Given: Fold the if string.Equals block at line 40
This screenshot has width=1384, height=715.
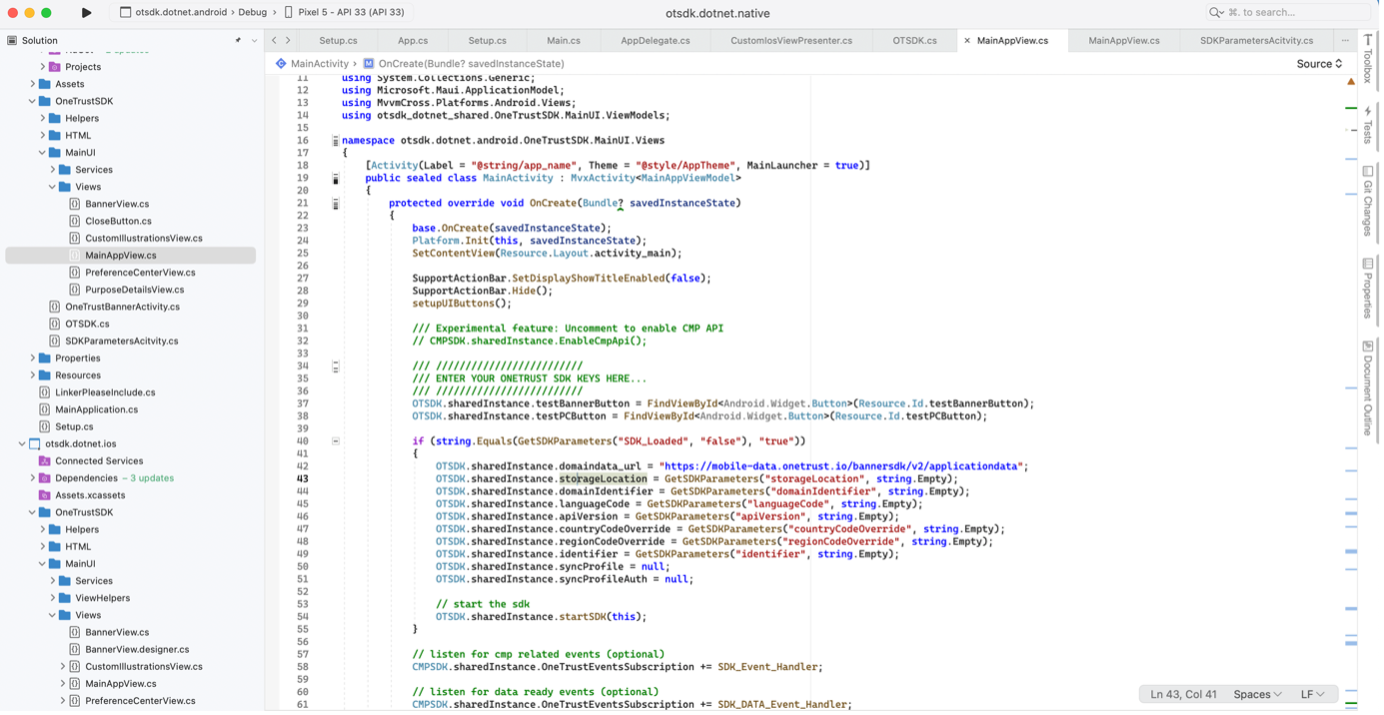Looking at the screenshot, I should [335, 441].
